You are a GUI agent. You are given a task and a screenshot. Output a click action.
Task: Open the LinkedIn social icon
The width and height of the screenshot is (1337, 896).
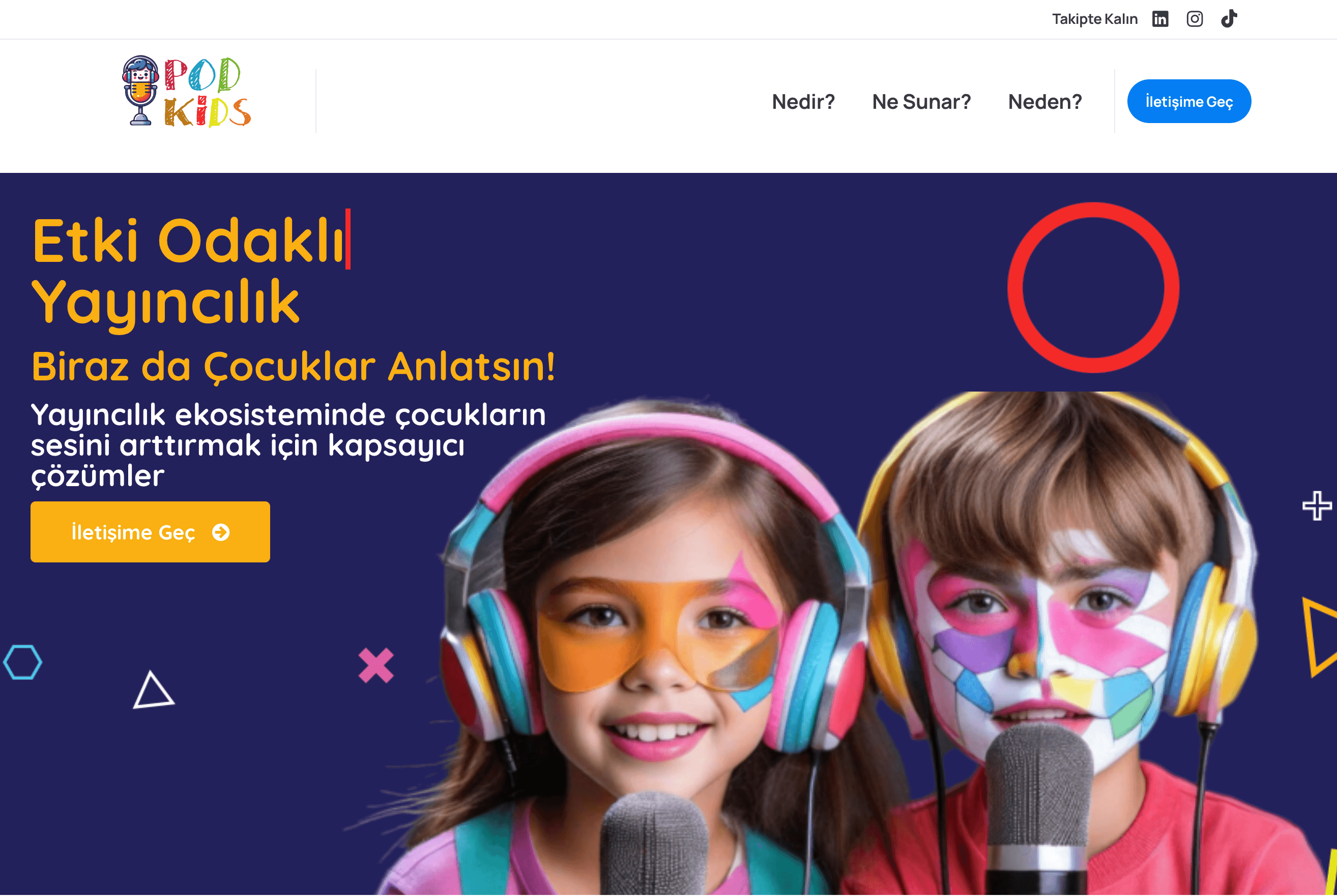coord(1160,19)
